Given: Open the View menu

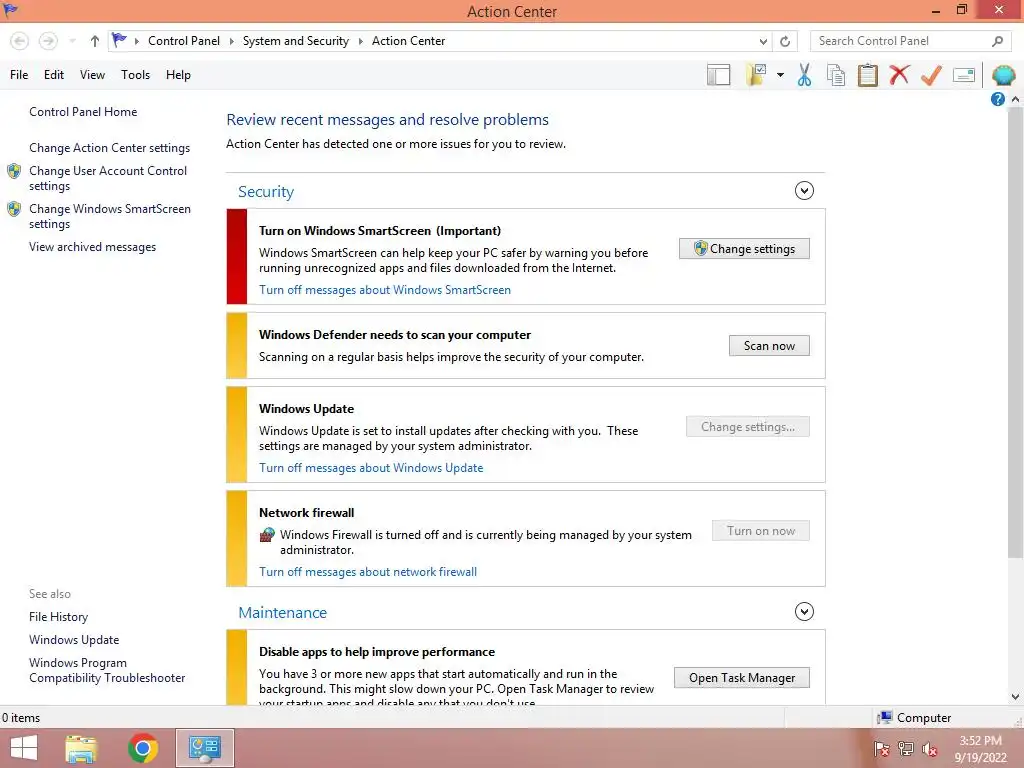Looking at the screenshot, I should 92,75.
